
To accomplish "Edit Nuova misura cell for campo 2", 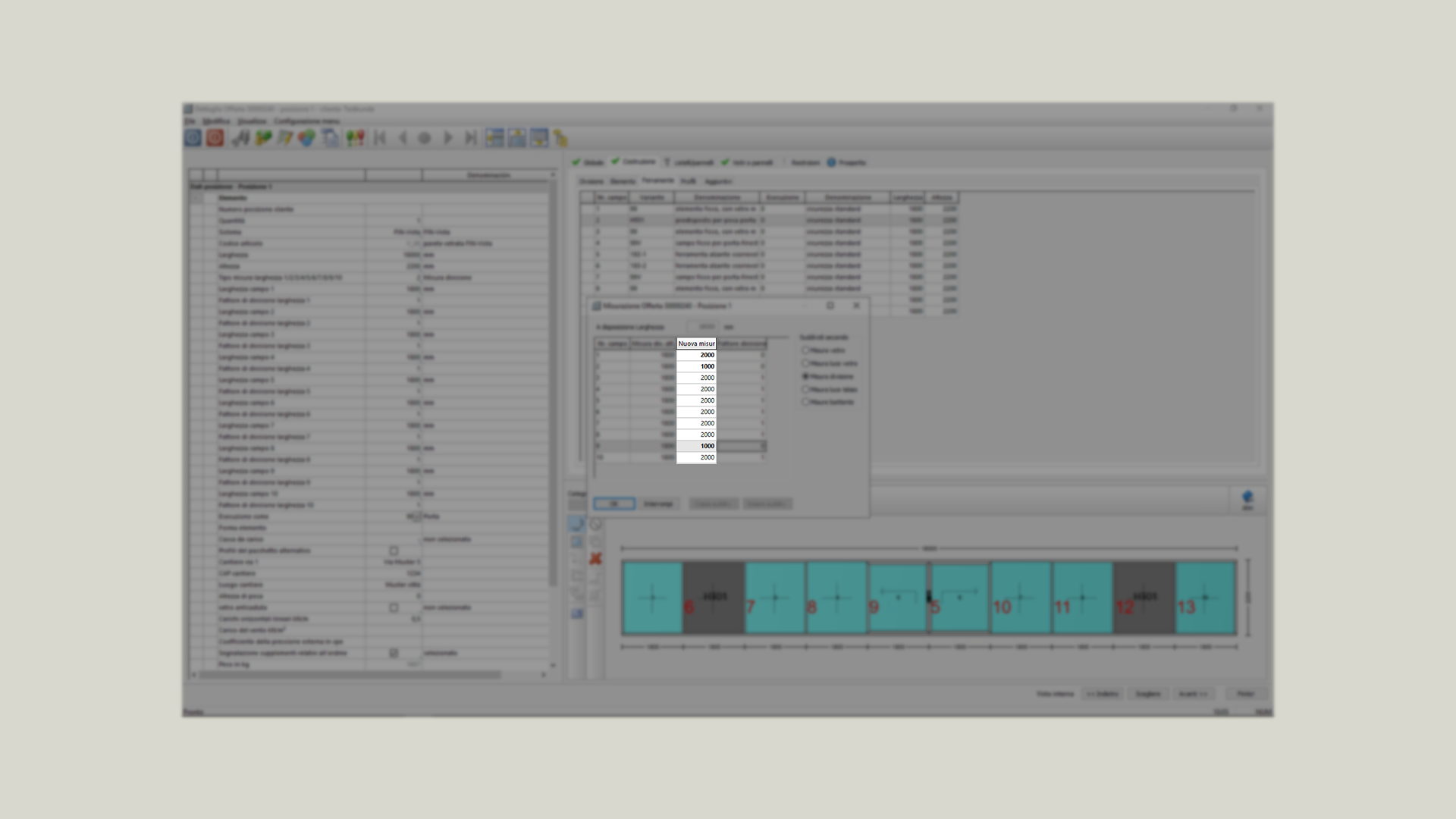I will 696,366.
